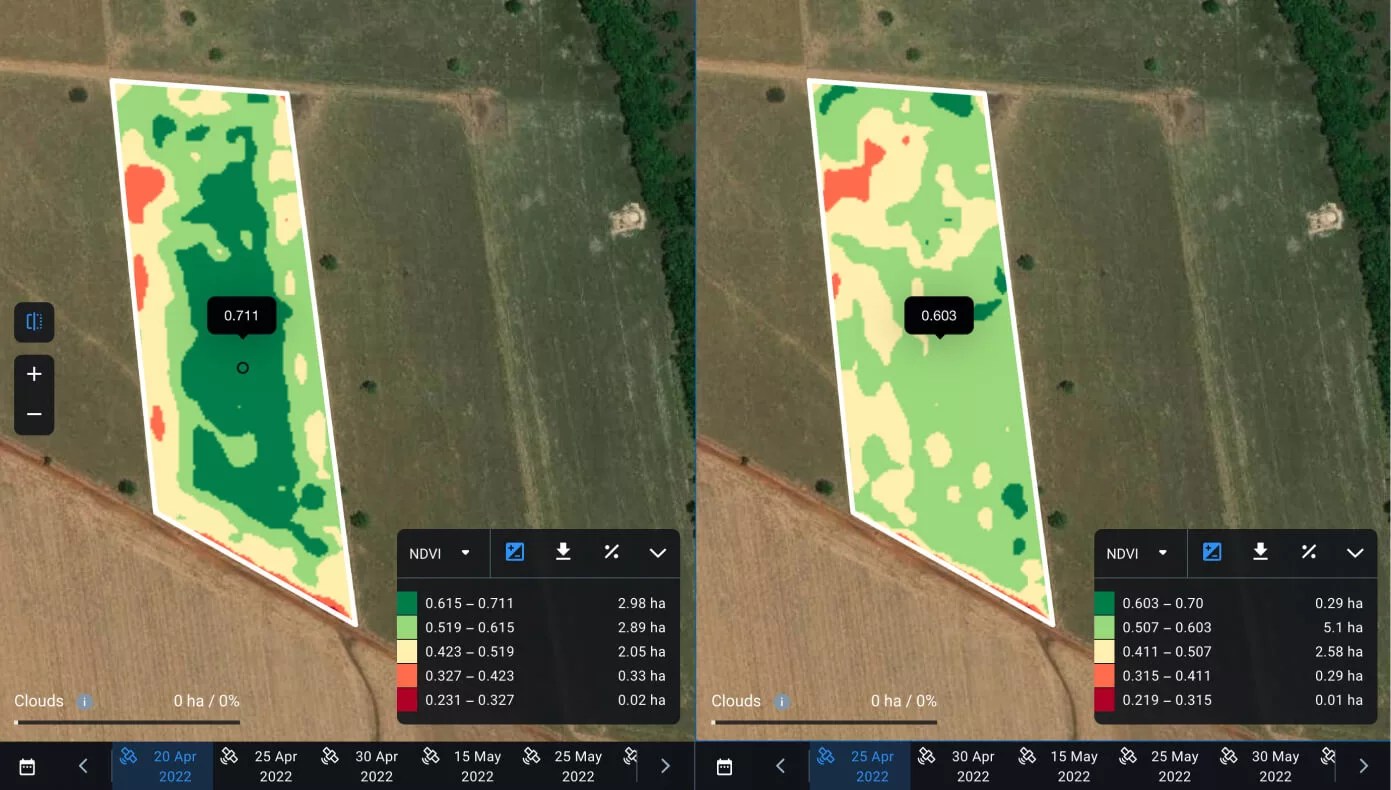Select 30 Apr 2022 in left timeline
Screen dimensions: 1391x790
click(364, 766)
